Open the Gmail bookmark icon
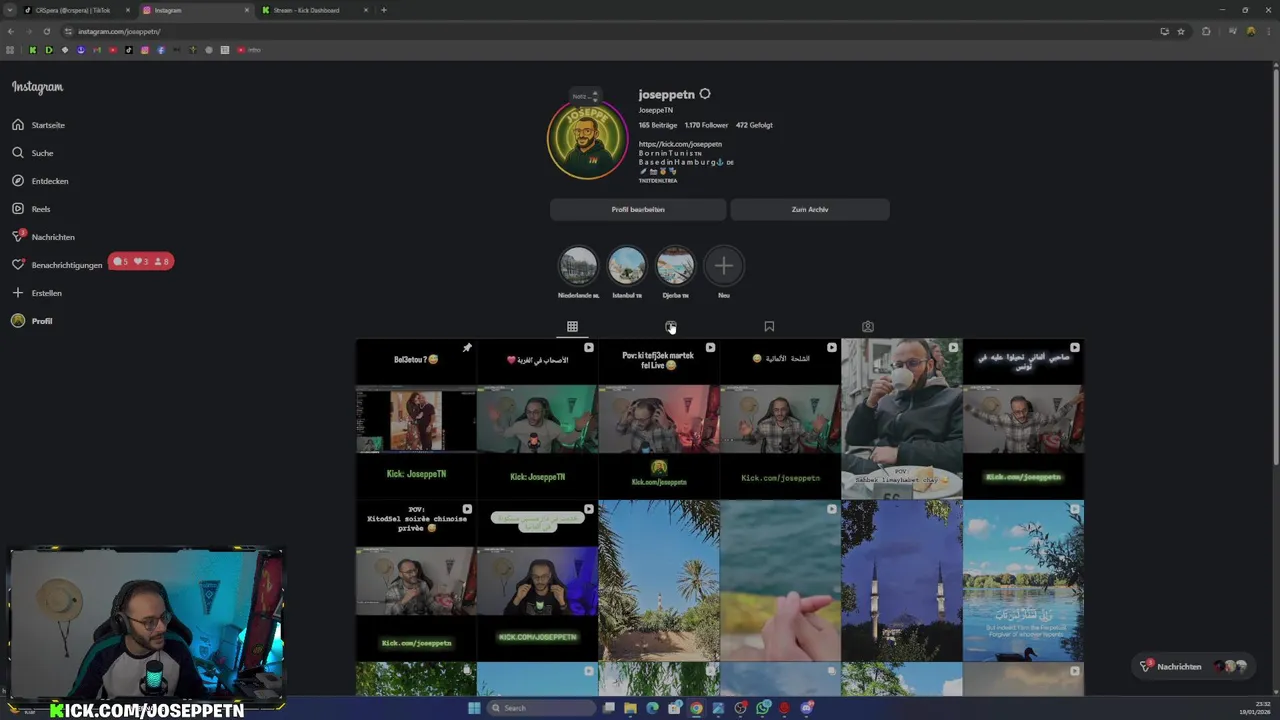The width and height of the screenshot is (1280, 720). (97, 50)
